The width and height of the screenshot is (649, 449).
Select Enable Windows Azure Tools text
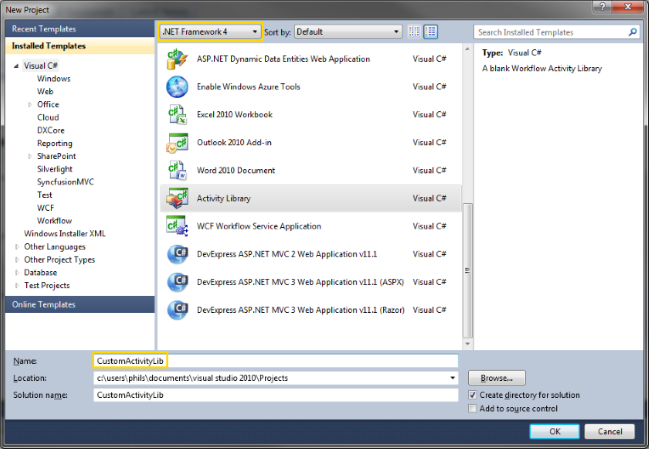click(248, 87)
